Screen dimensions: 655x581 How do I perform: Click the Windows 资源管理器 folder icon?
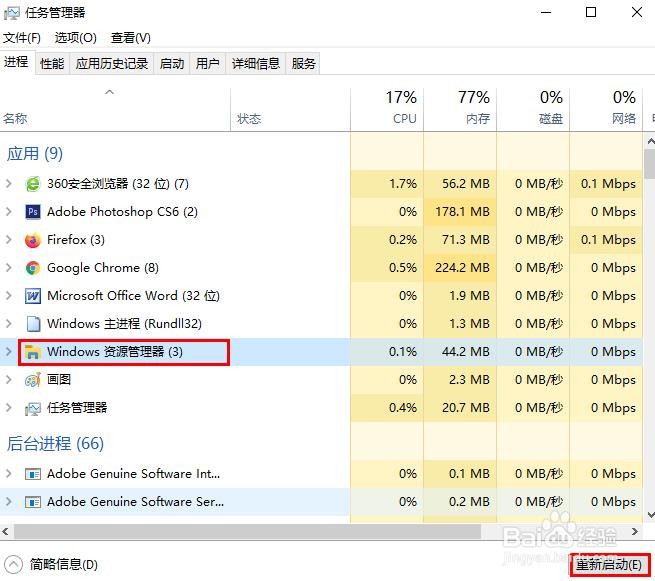coord(33,352)
